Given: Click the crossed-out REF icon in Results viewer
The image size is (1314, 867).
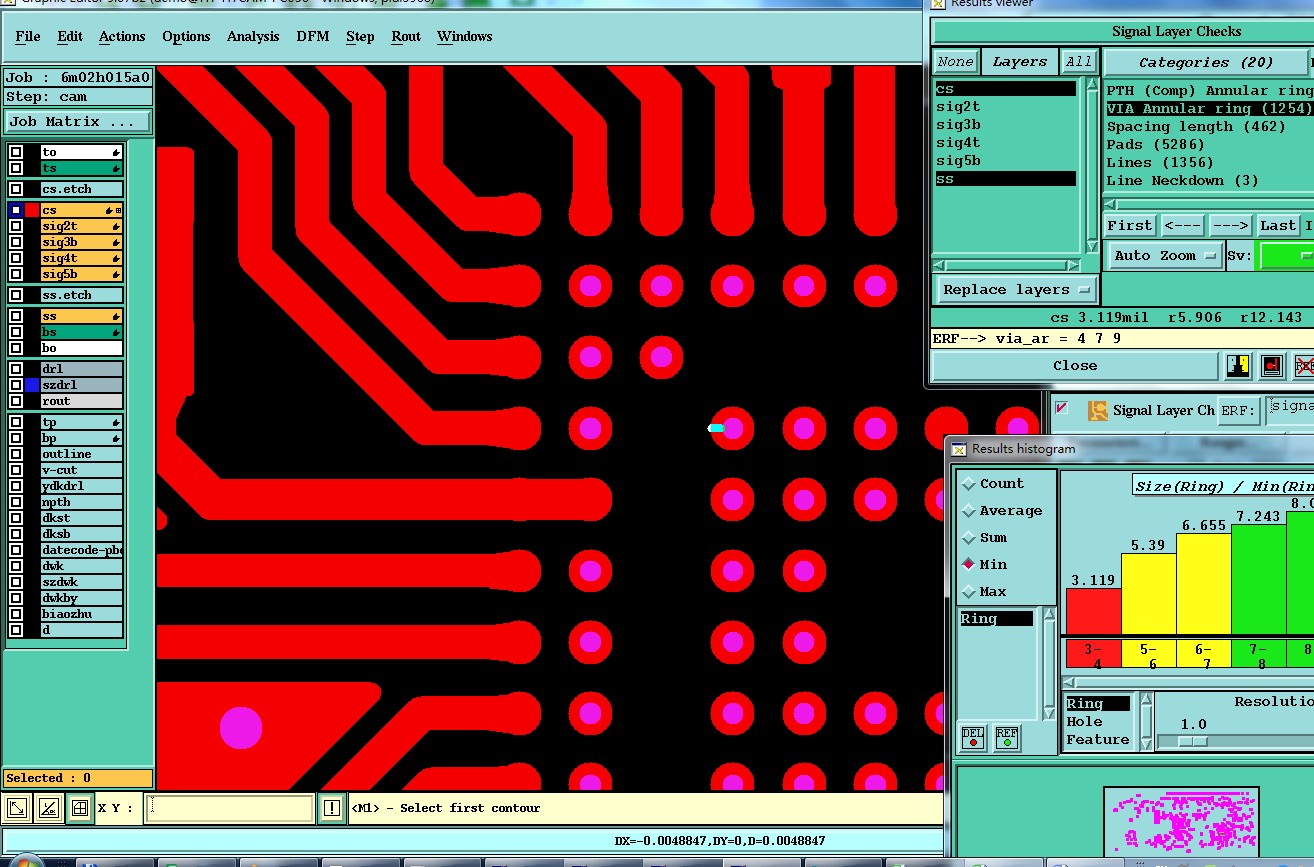Looking at the screenshot, I should (1304, 366).
